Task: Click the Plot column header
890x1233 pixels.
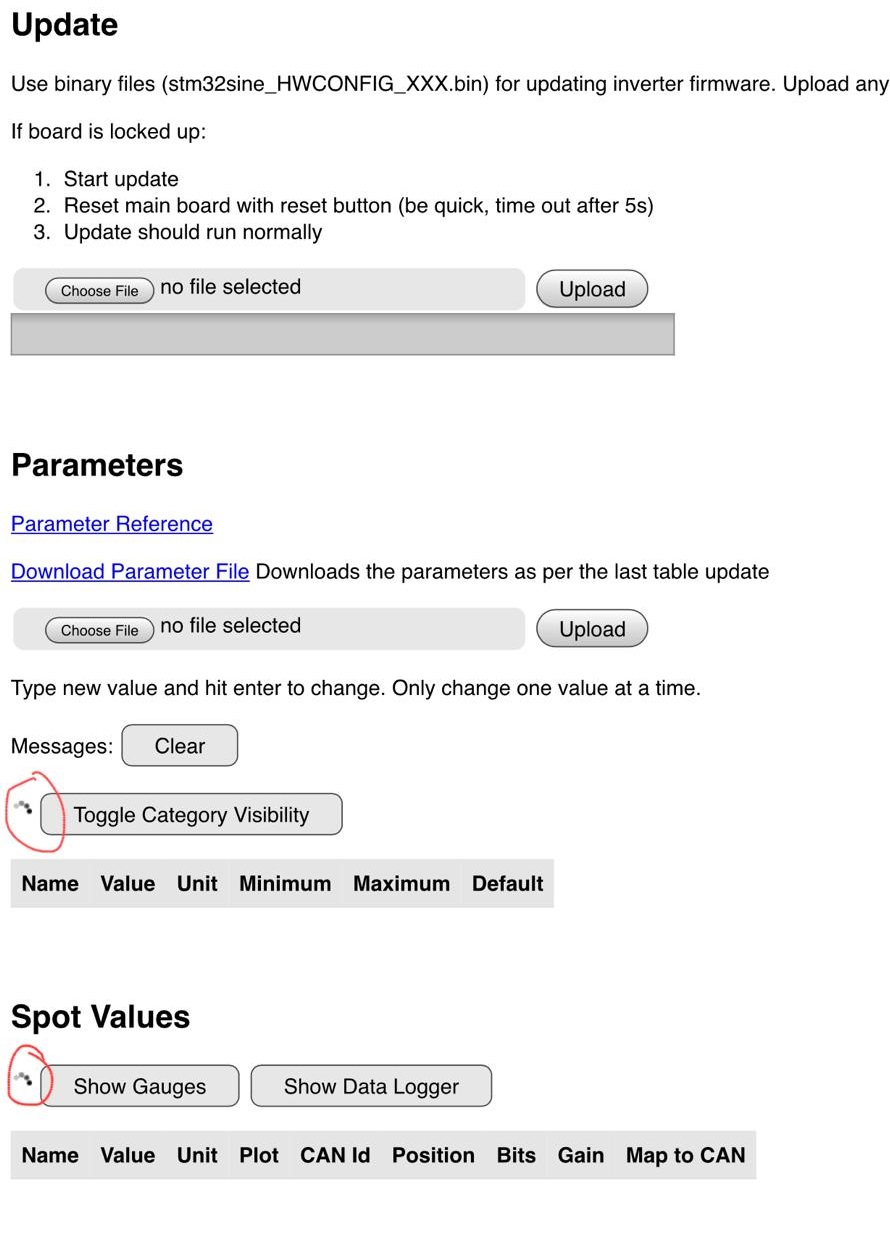Action: [259, 1156]
